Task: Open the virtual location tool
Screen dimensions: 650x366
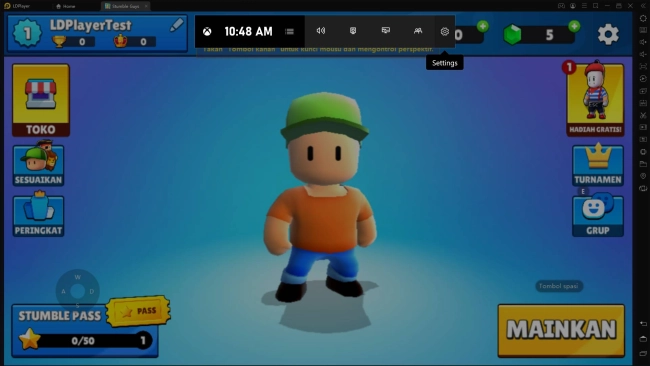Action: click(x=643, y=176)
